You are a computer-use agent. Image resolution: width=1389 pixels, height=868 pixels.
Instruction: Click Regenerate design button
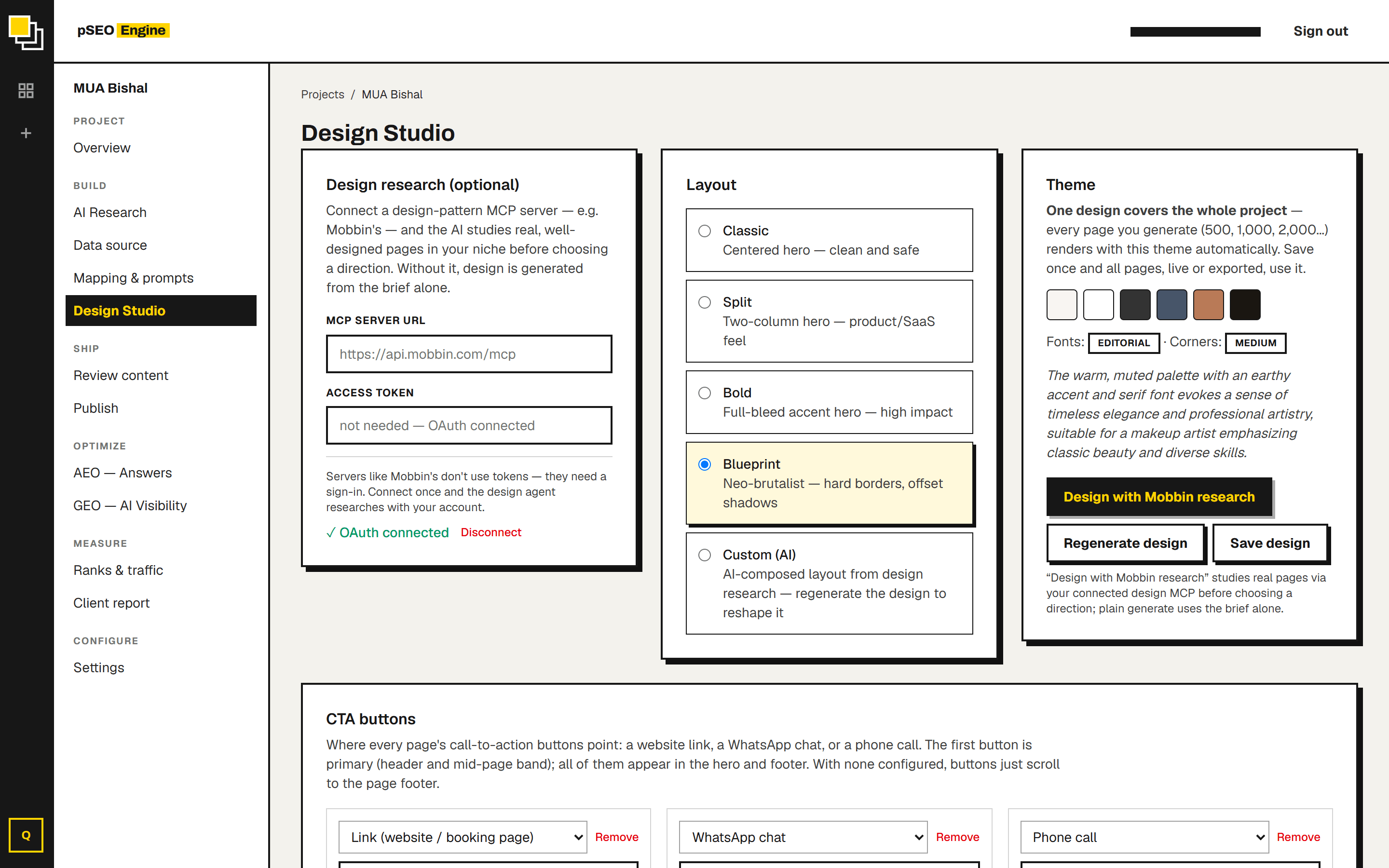pyautogui.click(x=1125, y=543)
